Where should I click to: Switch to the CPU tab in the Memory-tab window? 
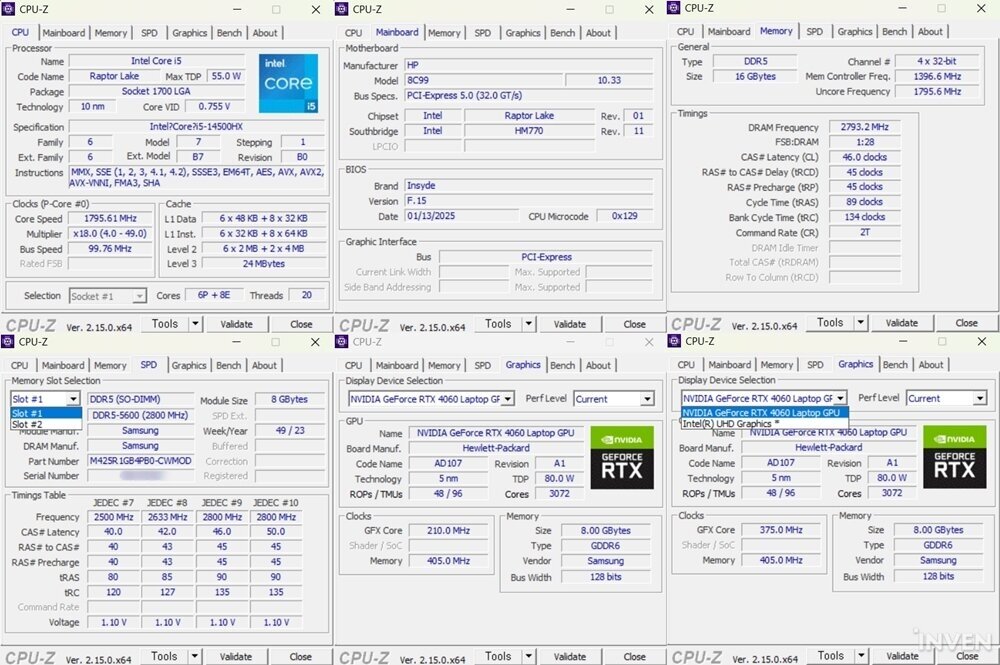pyautogui.click(x=686, y=31)
